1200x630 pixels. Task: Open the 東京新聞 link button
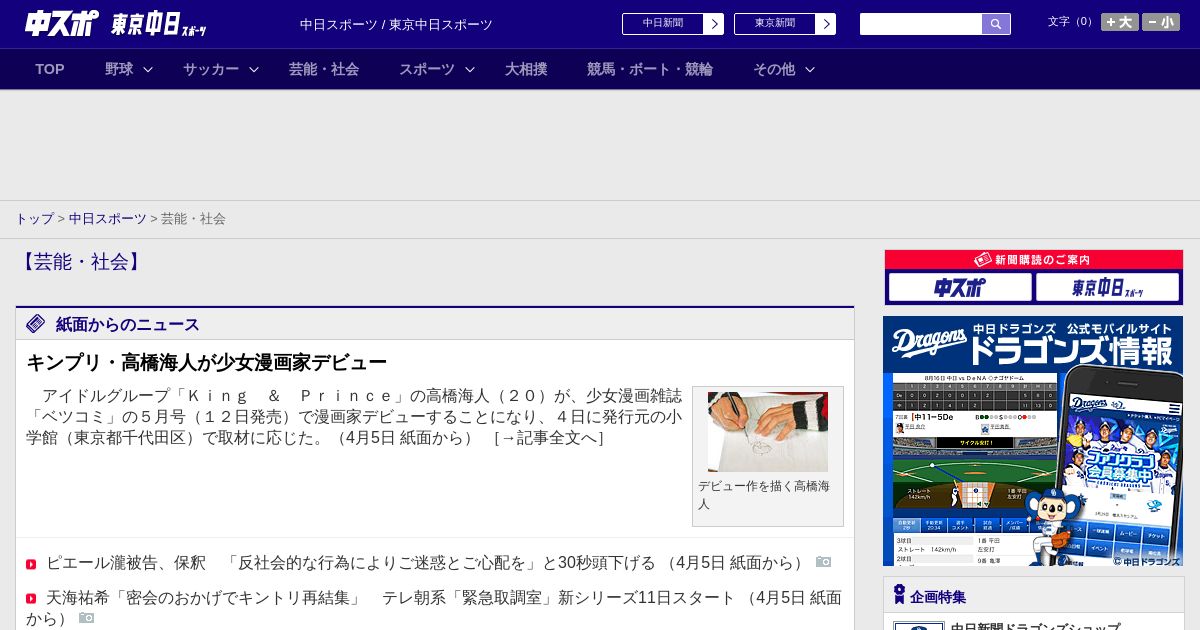(x=775, y=24)
